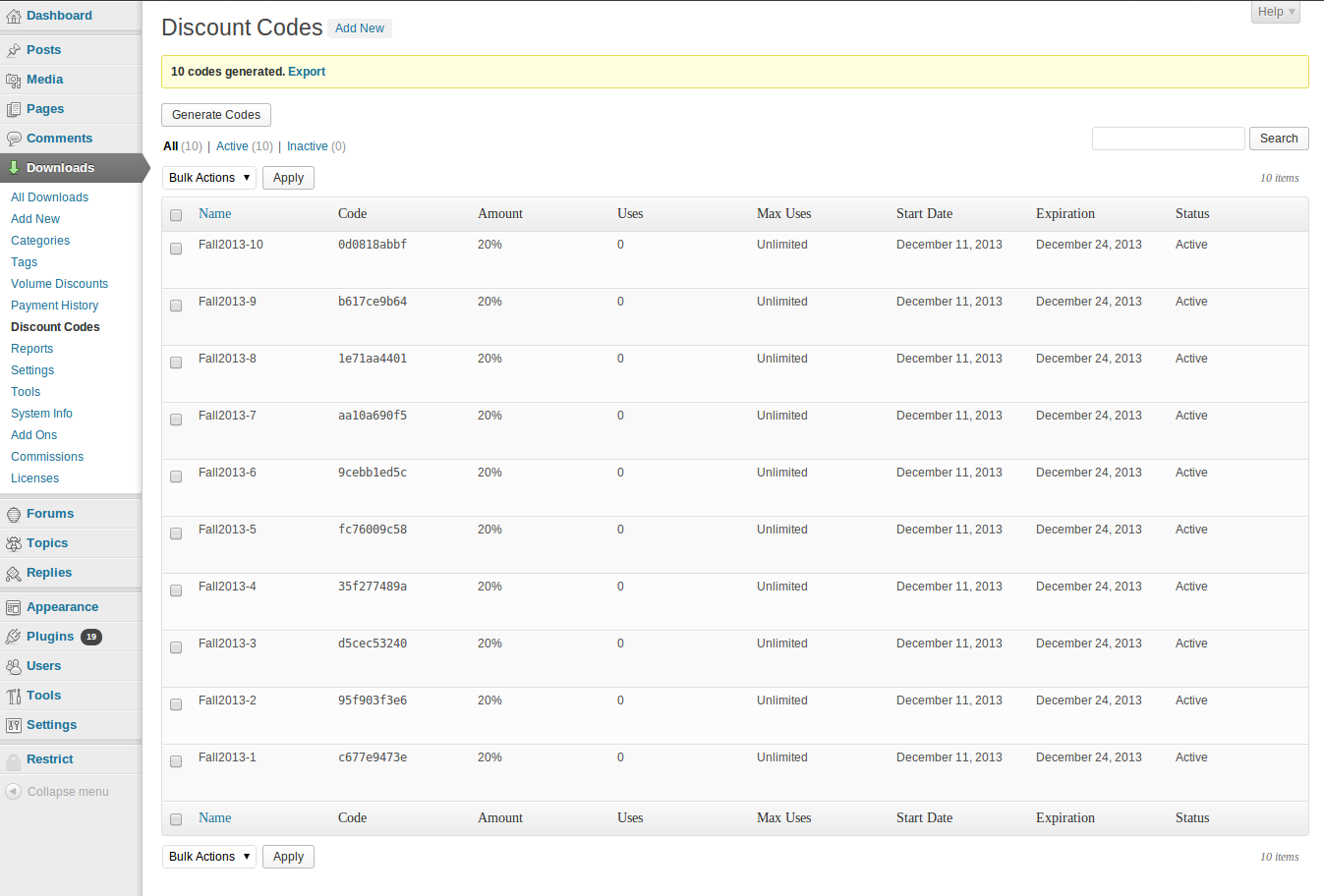Check the Fall2013-10 row checkbox

[176, 249]
